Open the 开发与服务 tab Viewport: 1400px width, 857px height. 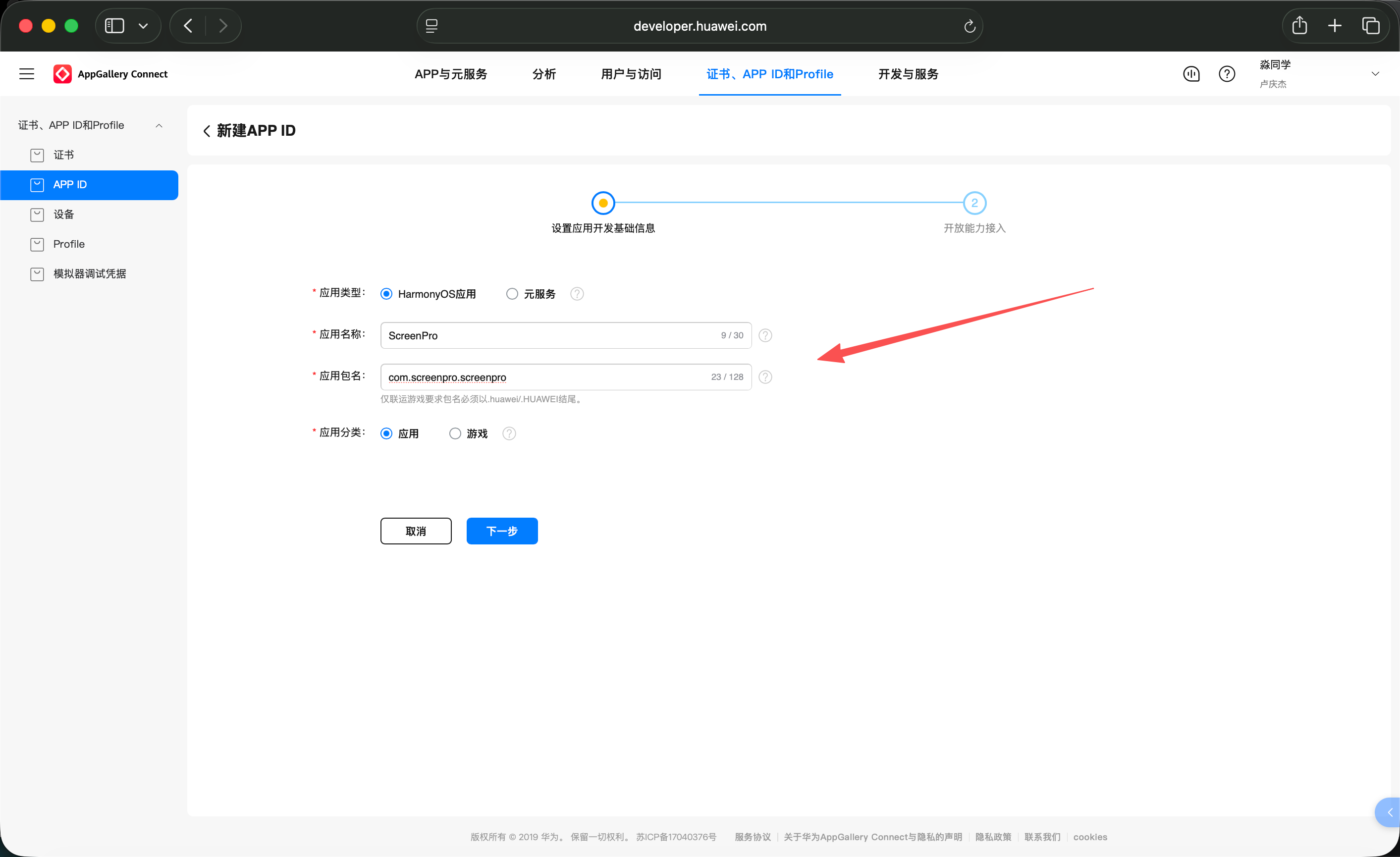coord(908,74)
